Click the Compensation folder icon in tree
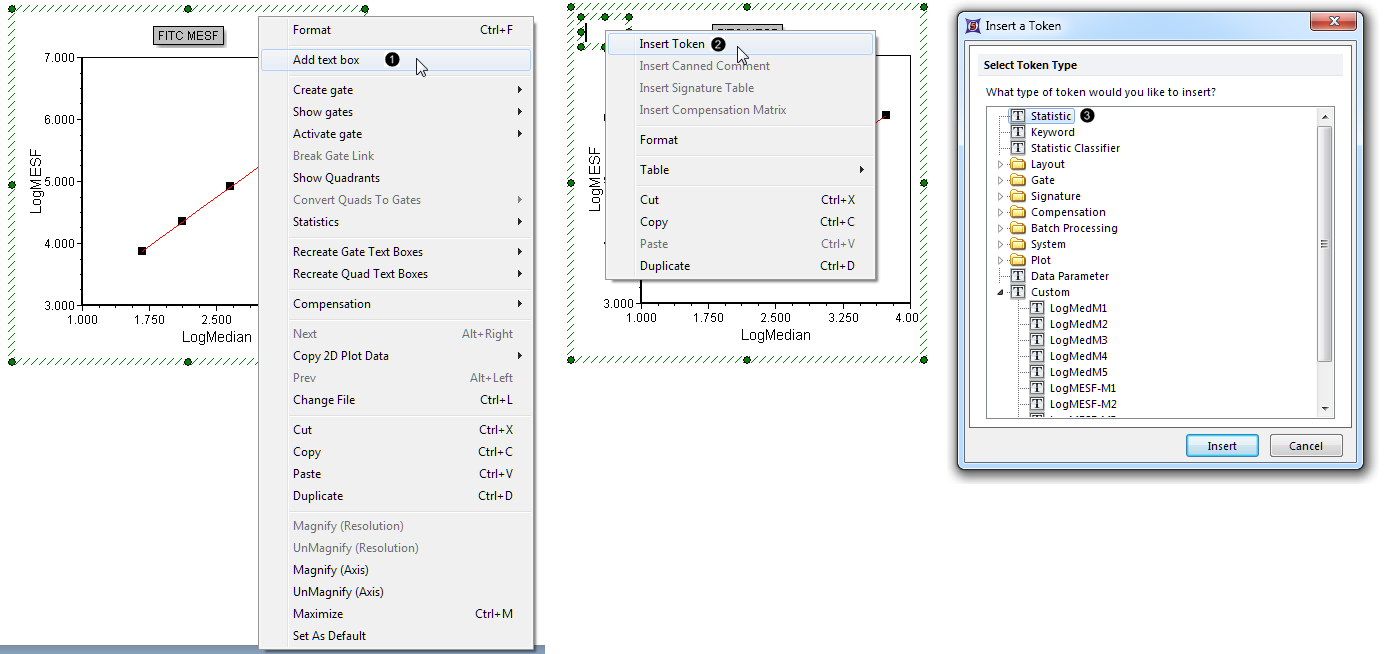 click(x=1018, y=212)
